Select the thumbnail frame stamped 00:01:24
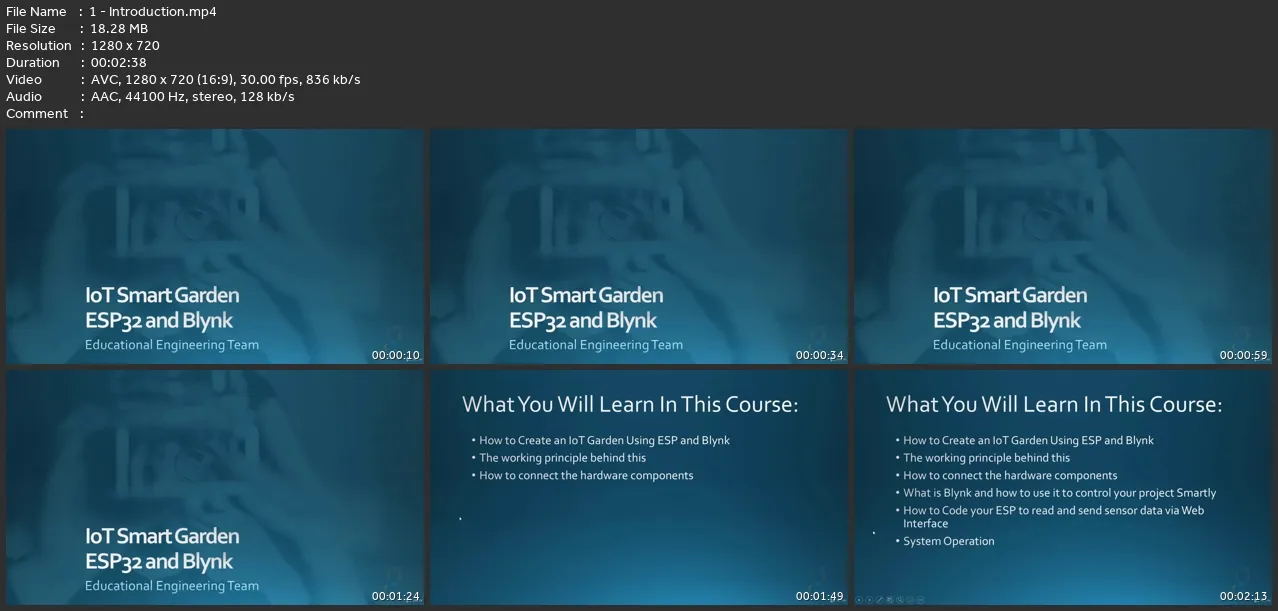 point(215,488)
